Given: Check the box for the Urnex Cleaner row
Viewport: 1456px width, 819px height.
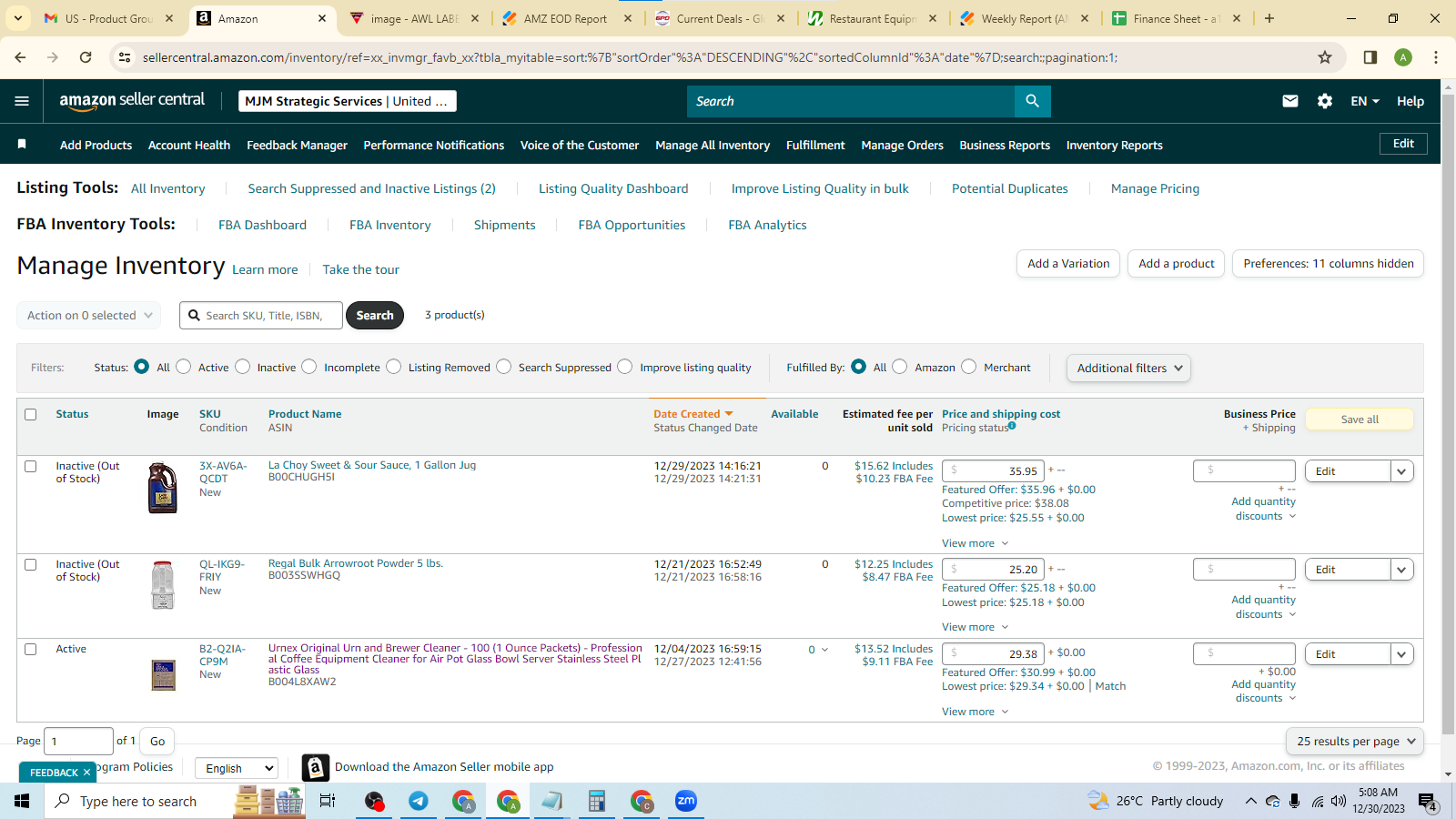Looking at the screenshot, I should [x=31, y=649].
